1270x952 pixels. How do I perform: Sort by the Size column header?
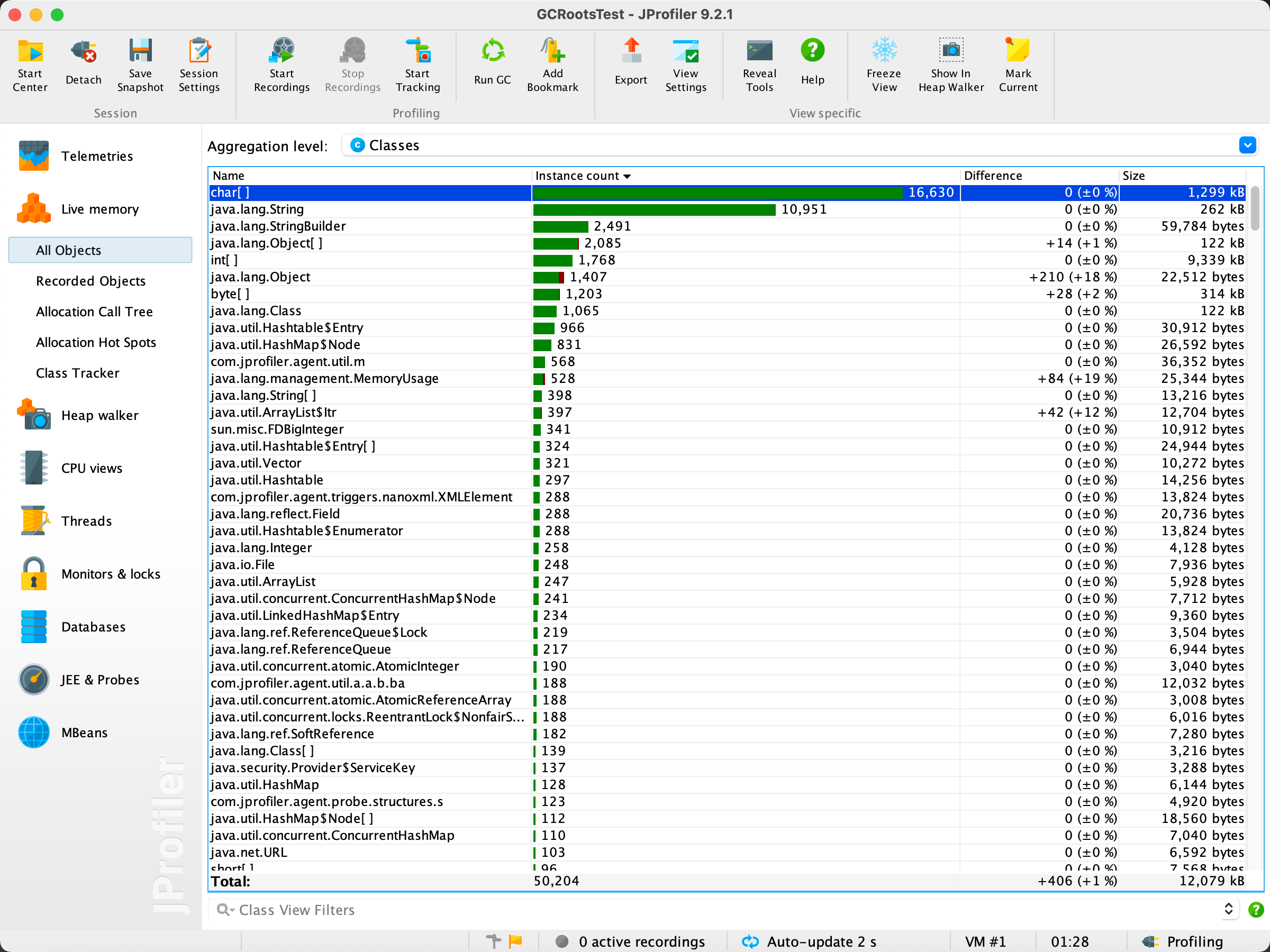(x=1182, y=176)
